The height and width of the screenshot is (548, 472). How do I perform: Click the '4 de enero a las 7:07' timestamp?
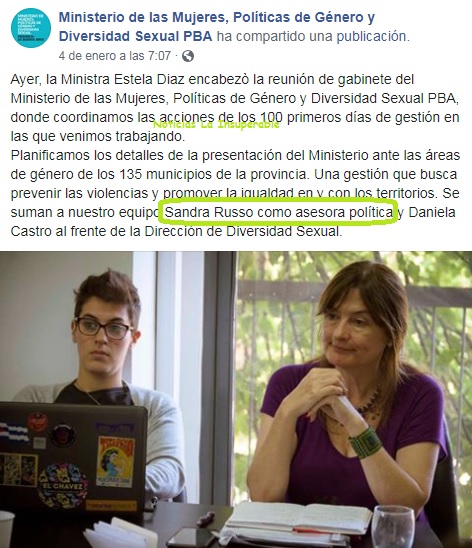pyautogui.click(x=115, y=56)
